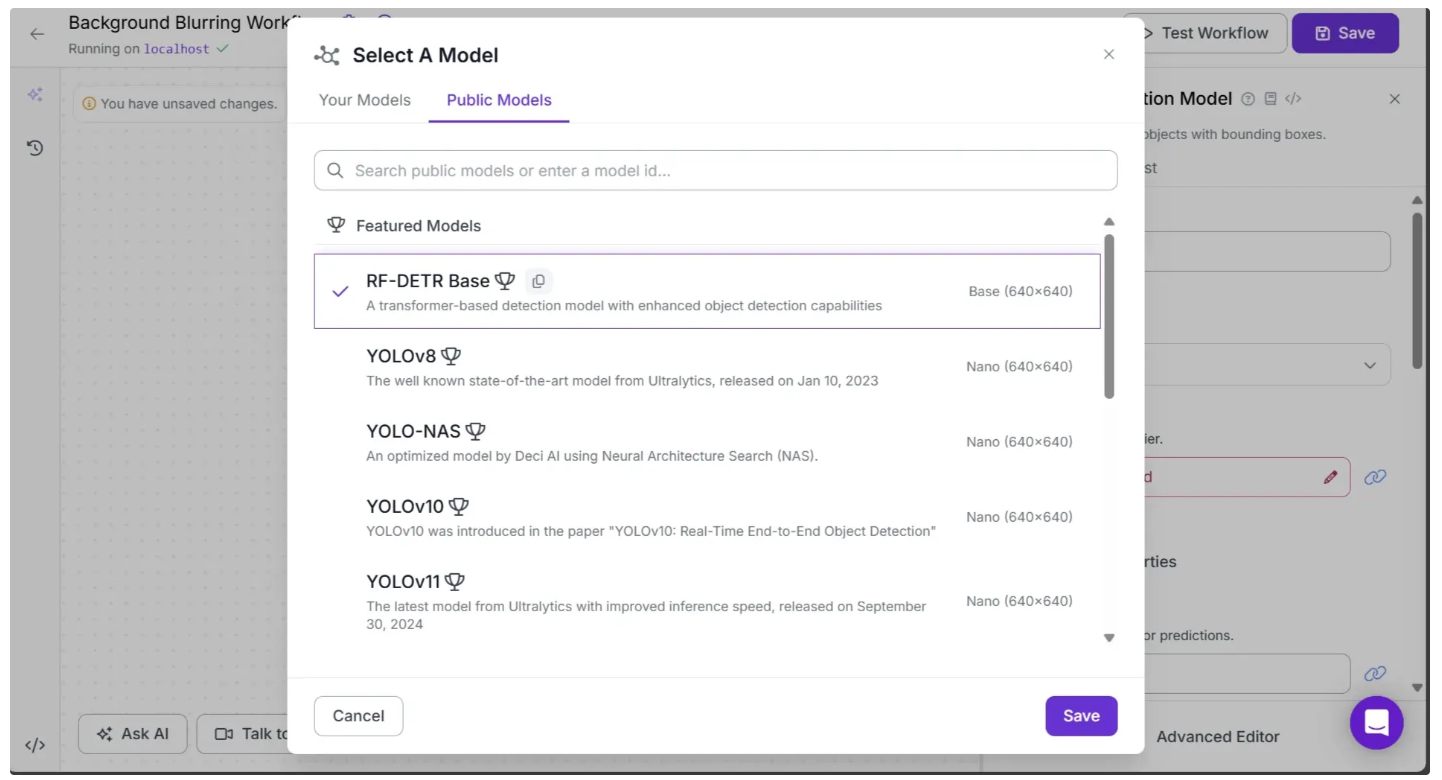1442x780 pixels.
Task: Click the checkmark on the RF-DETR Base row
Action: tap(340, 291)
